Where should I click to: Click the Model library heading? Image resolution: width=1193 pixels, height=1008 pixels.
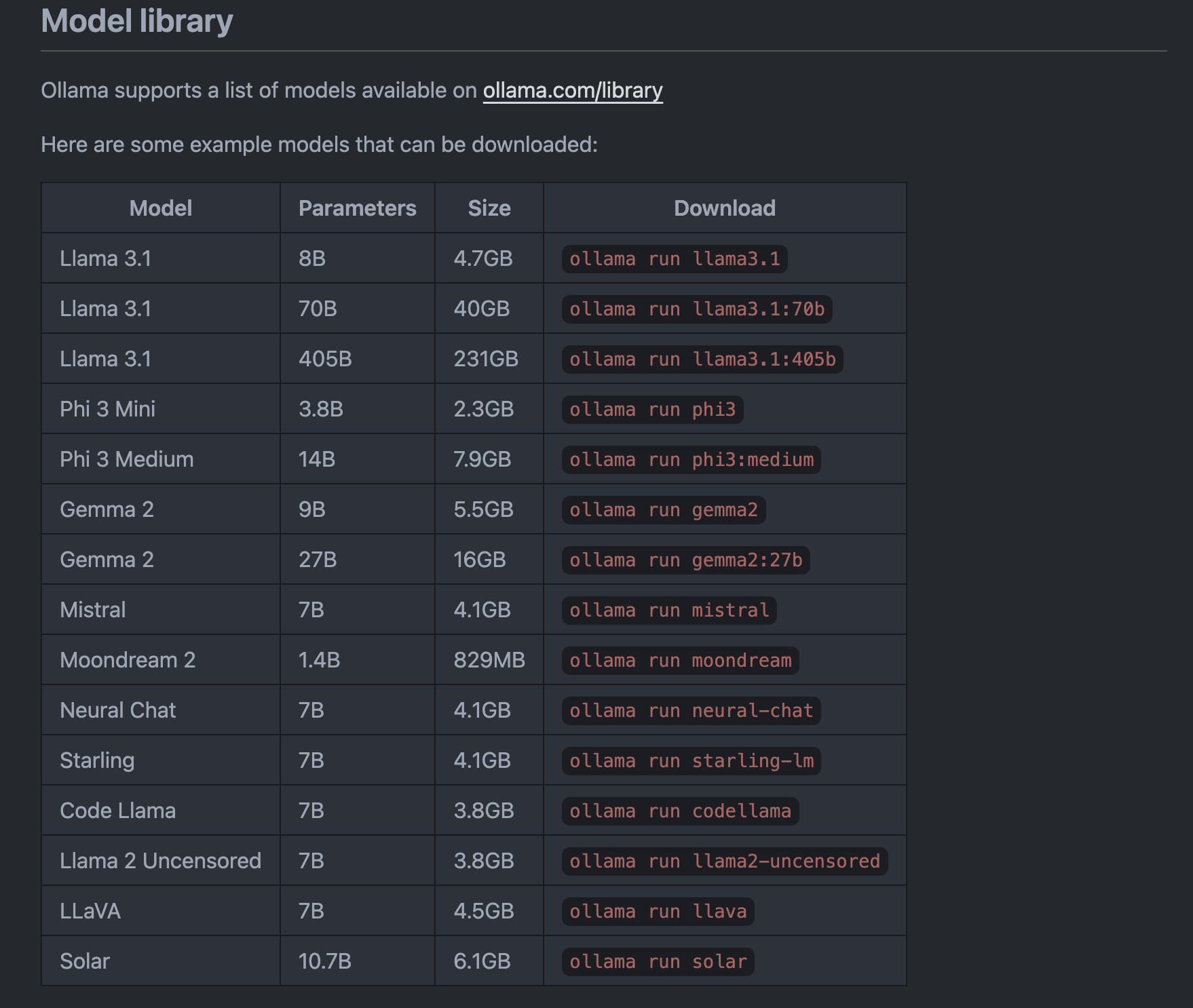(137, 21)
